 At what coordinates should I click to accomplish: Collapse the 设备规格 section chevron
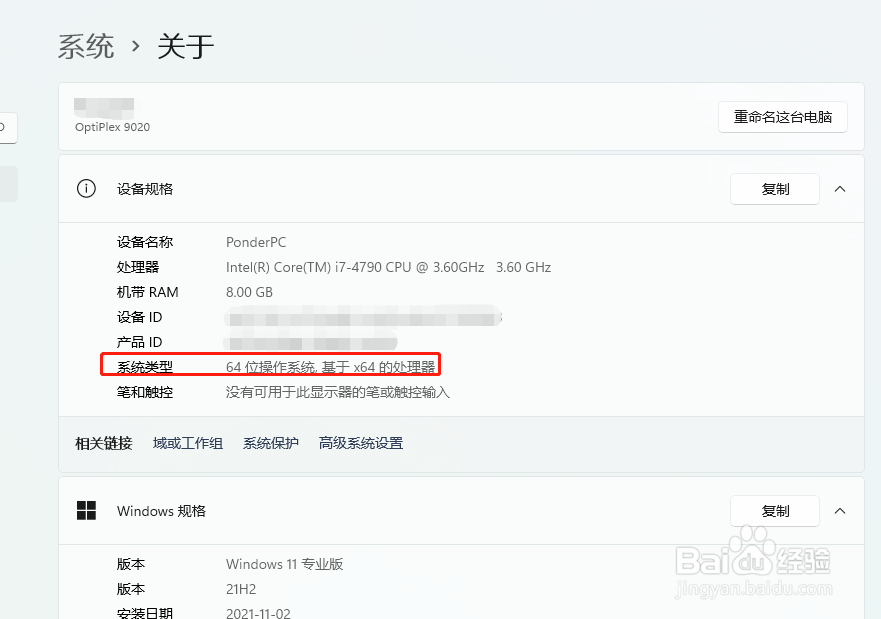coord(840,189)
